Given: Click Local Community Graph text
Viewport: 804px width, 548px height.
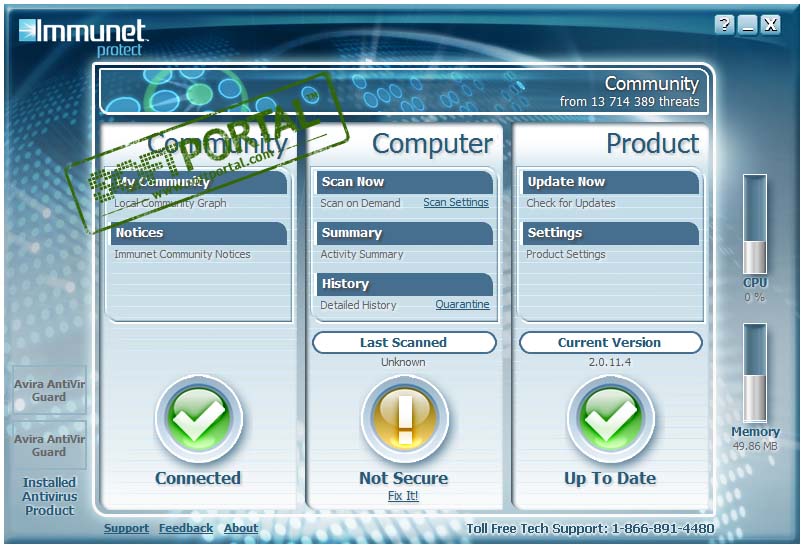Looking at the screenshot, I should [170, 203].
